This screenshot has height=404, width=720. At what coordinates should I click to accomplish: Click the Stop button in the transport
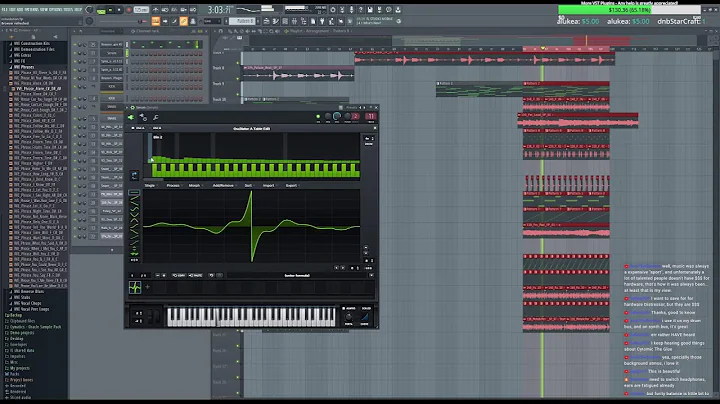pyautogui.click(x=118, y=10)
